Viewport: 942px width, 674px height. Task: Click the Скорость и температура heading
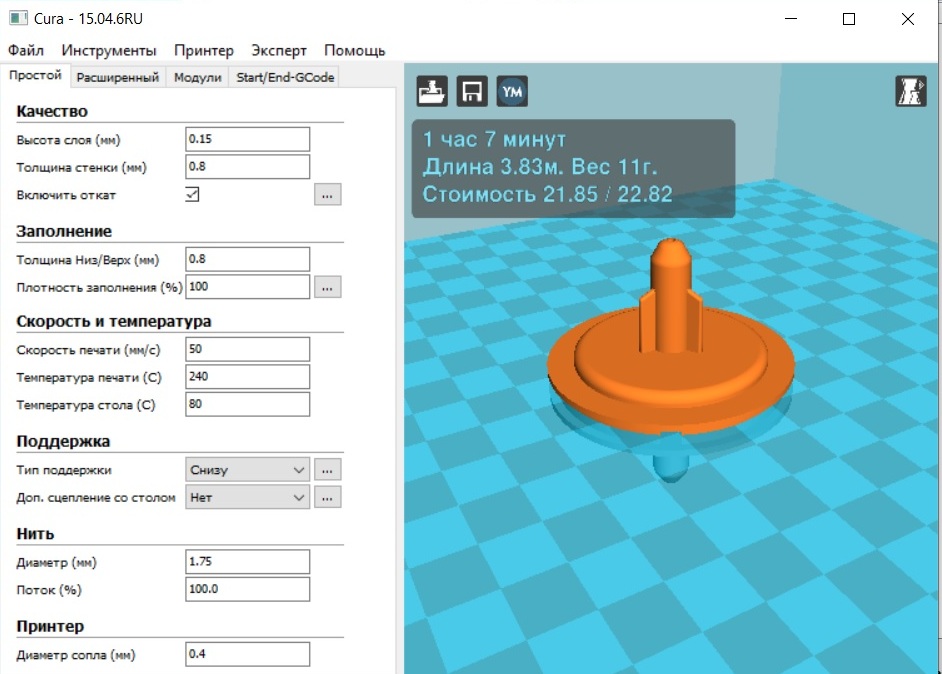click(x=114, y=322)
